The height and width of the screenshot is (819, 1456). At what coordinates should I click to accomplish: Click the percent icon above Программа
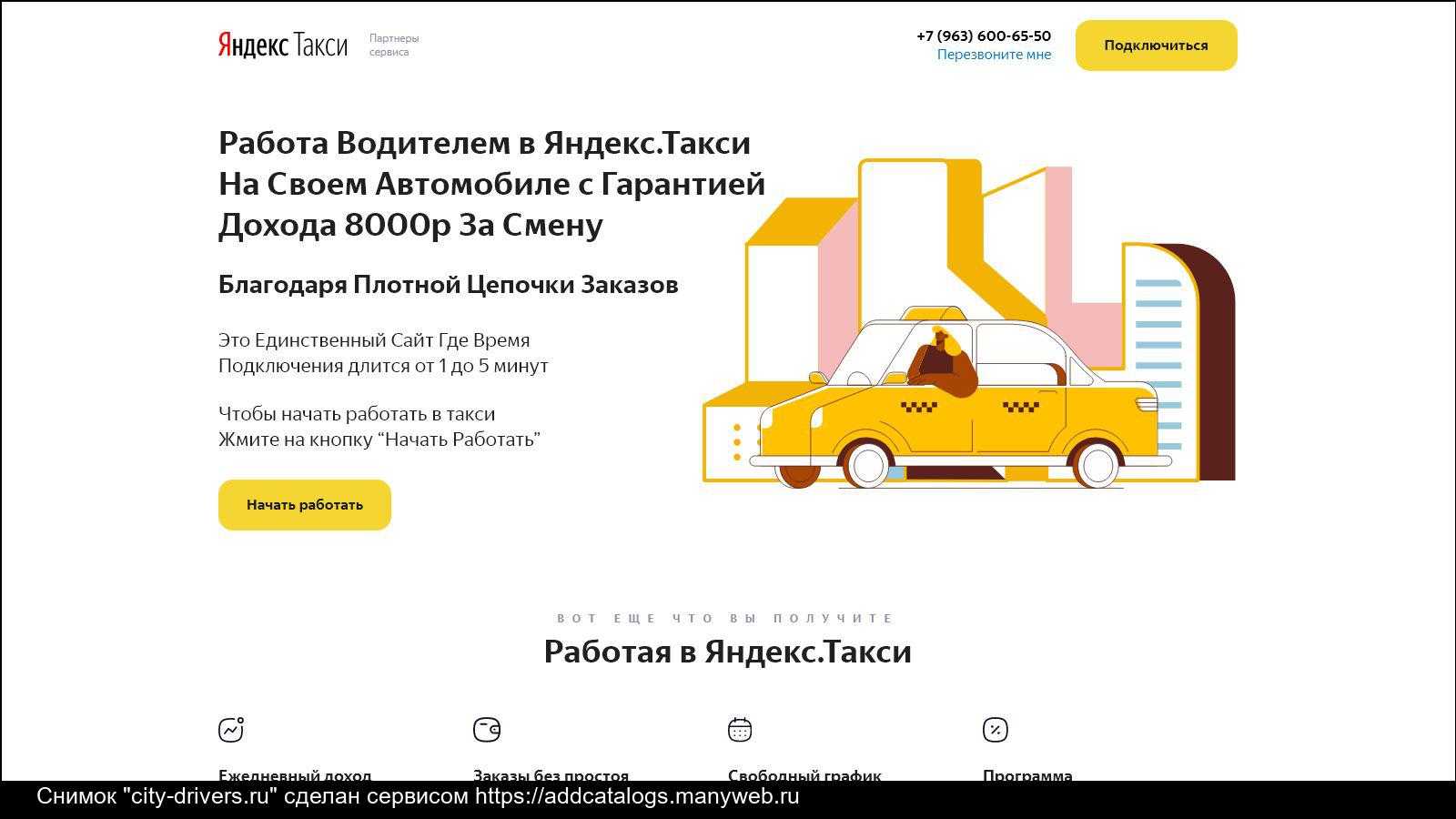coord(996,730)
